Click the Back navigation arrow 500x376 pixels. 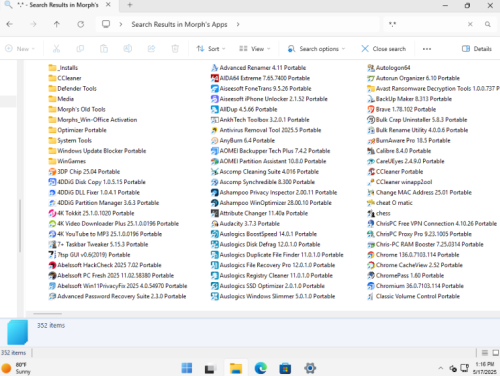[x=10, y=24]
